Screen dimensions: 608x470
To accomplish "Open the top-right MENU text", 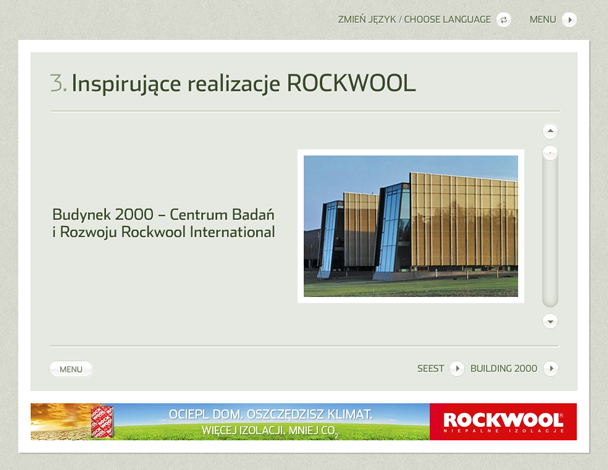I will coord(543,19).
